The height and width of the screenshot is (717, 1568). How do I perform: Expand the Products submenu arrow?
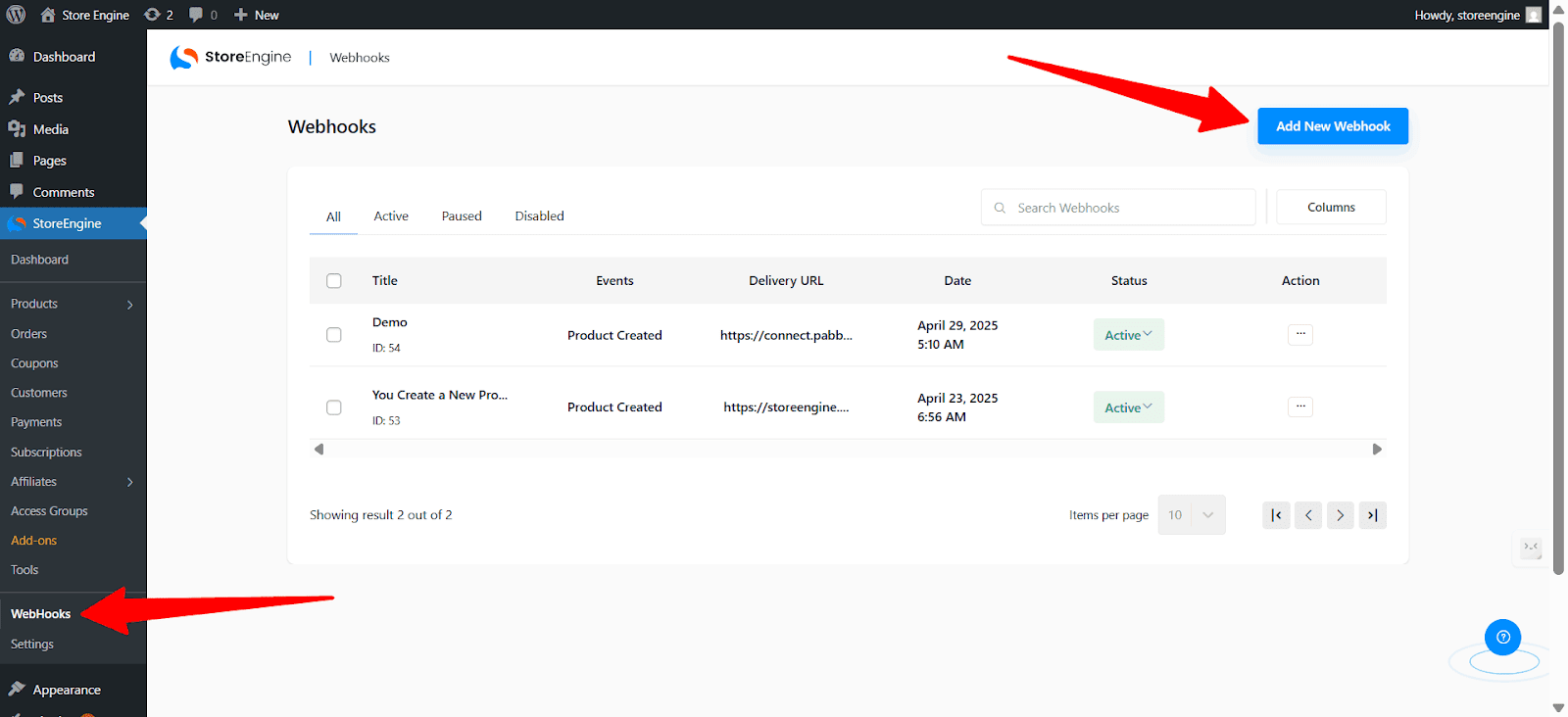[x=130, y=305]
